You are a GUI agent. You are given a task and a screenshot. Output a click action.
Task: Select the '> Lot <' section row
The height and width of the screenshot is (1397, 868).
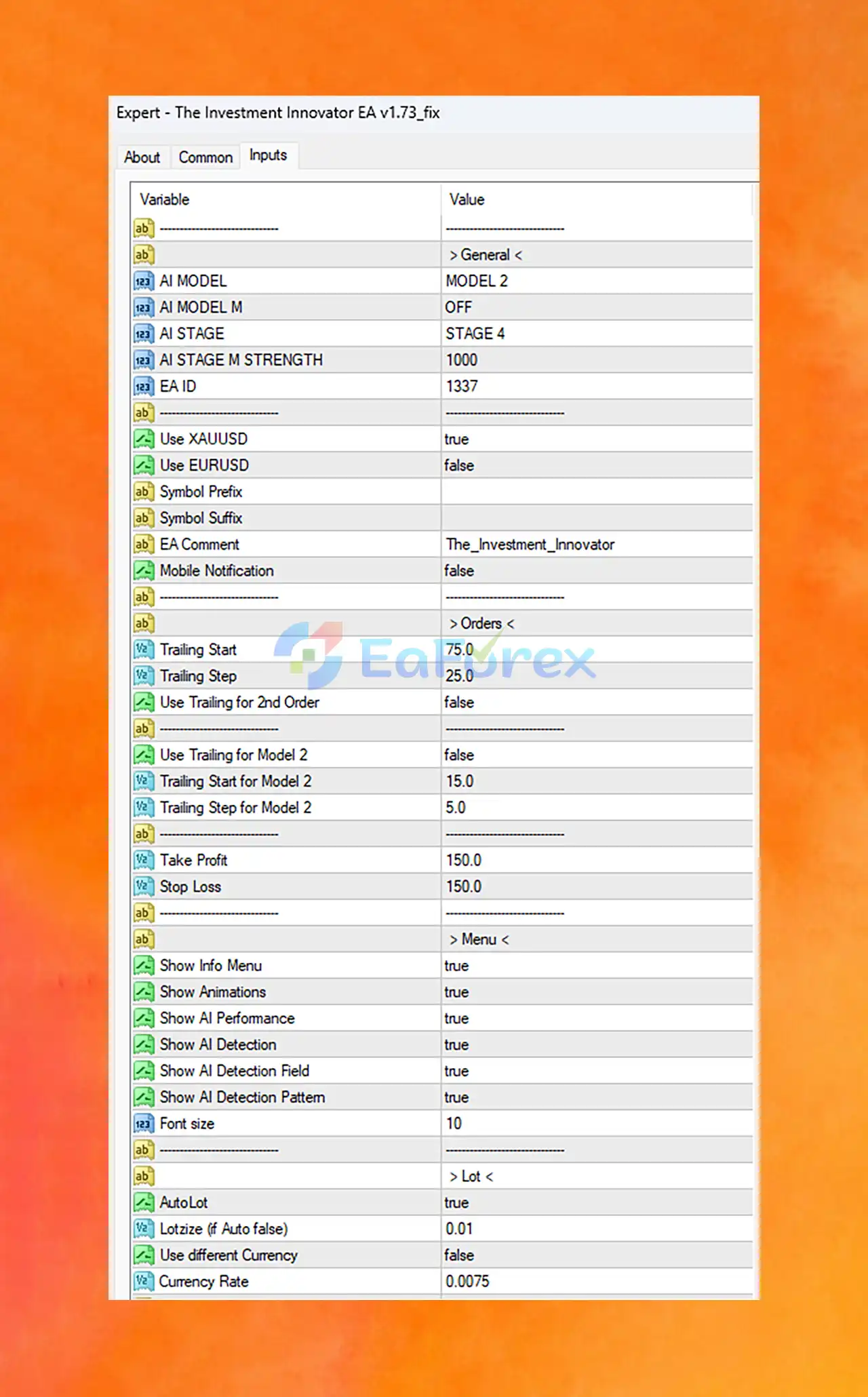[442, 1177]
